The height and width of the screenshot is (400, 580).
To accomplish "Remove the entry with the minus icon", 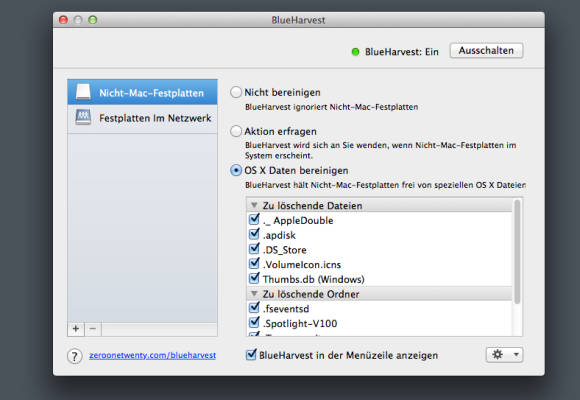I will tap(93, 329).
